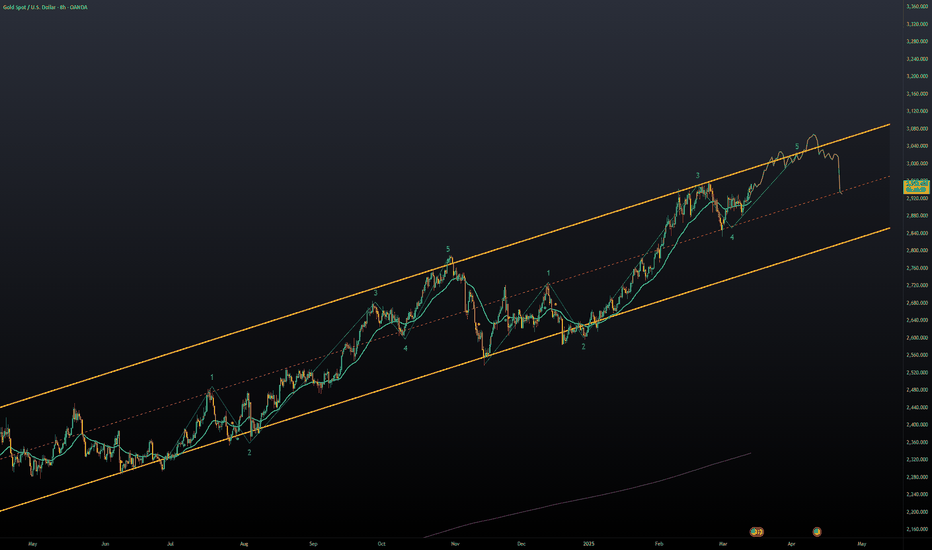Click the 3,080.000 price axis label
Viewport: 932px width, 550px height.
(x=917, y=128)
